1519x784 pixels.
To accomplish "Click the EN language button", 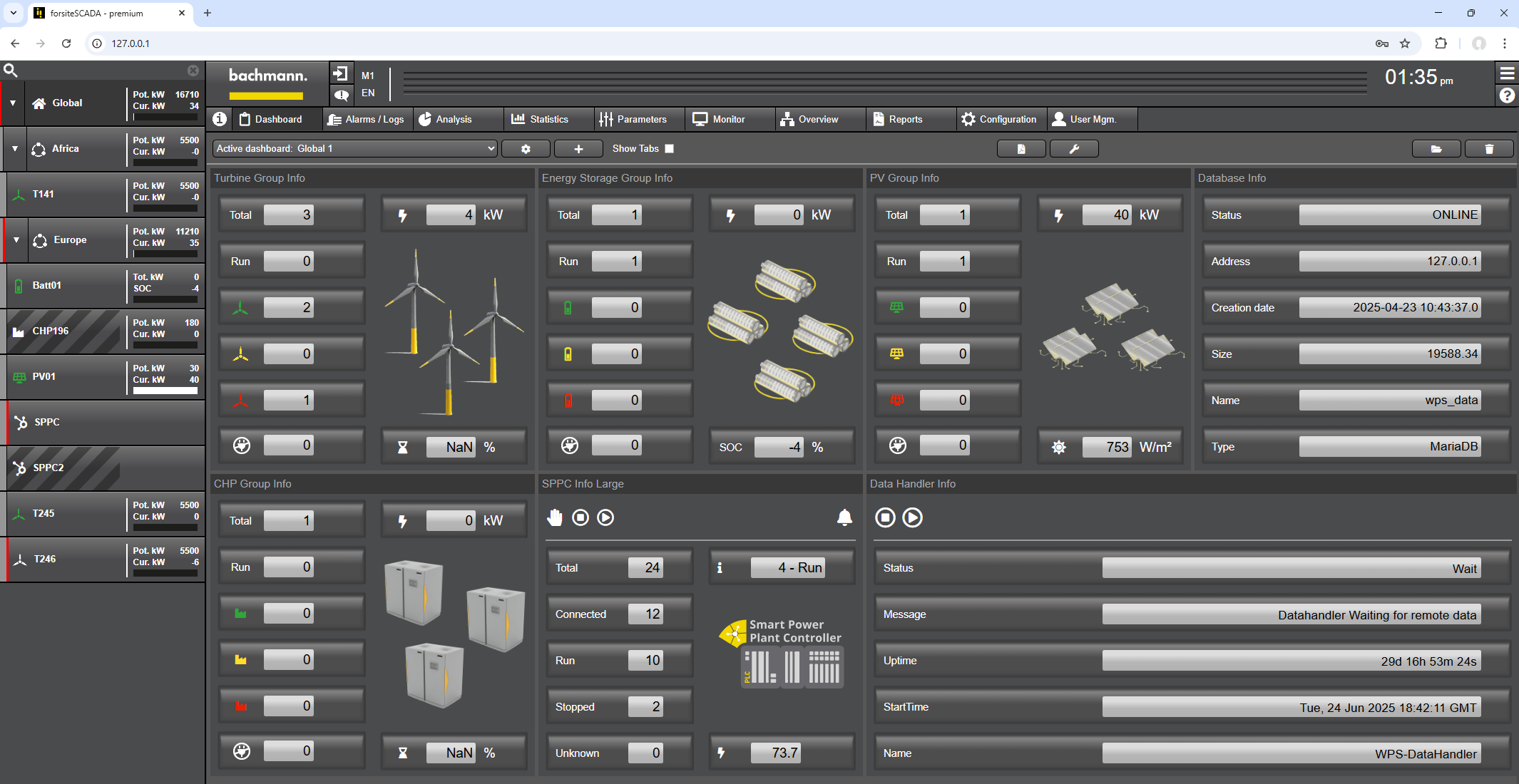I will coord(368,93).
